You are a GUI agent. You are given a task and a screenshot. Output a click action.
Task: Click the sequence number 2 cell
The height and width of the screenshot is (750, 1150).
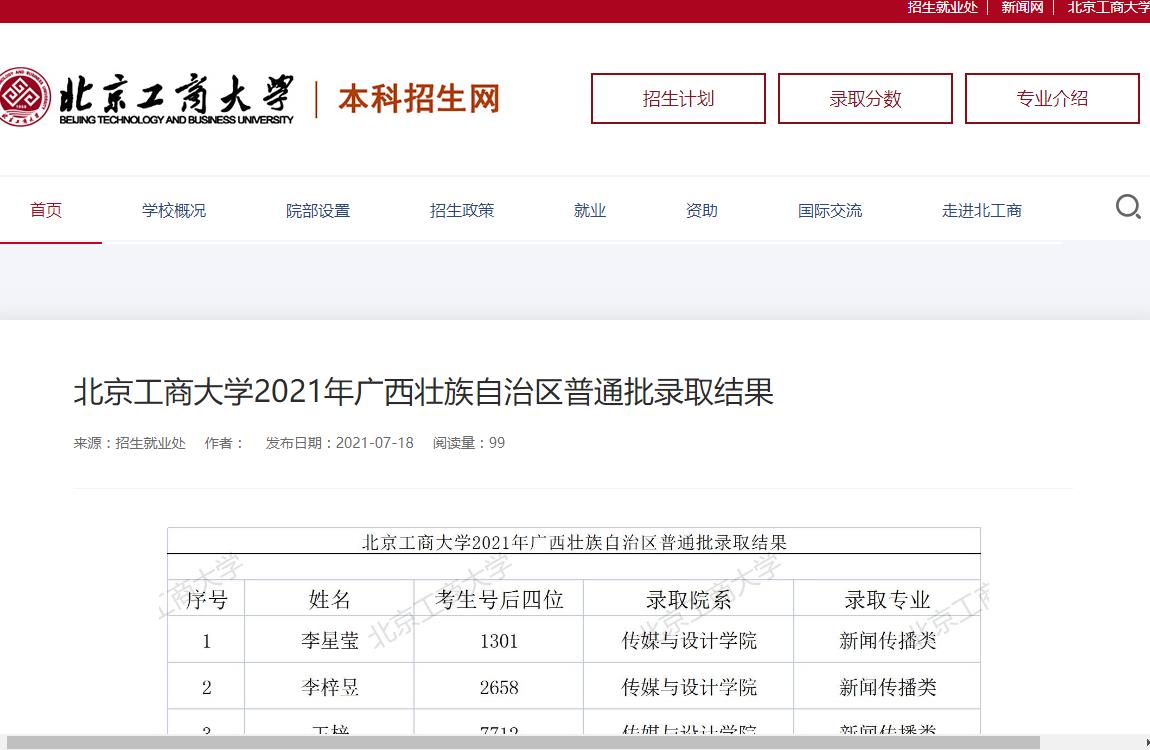tap(206, 687)
